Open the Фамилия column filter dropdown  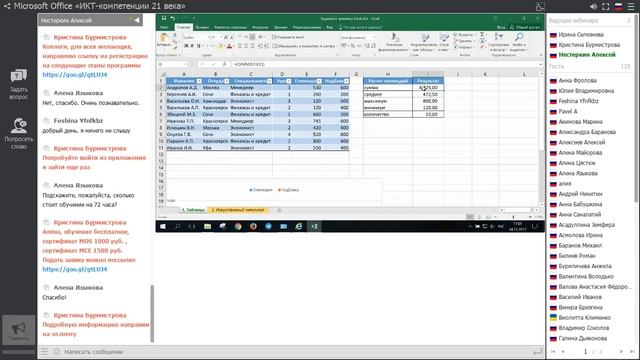(x=199, y=81)
